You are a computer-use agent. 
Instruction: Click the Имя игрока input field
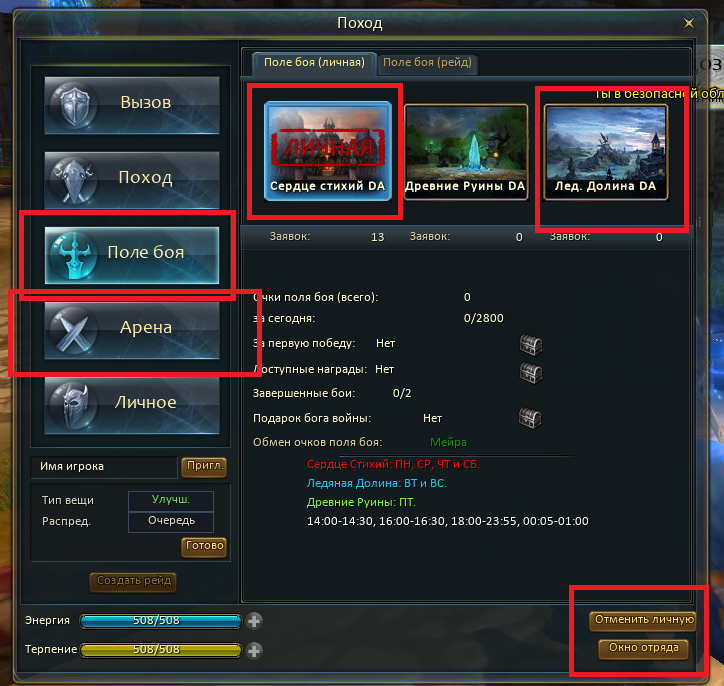pos(104,467)
